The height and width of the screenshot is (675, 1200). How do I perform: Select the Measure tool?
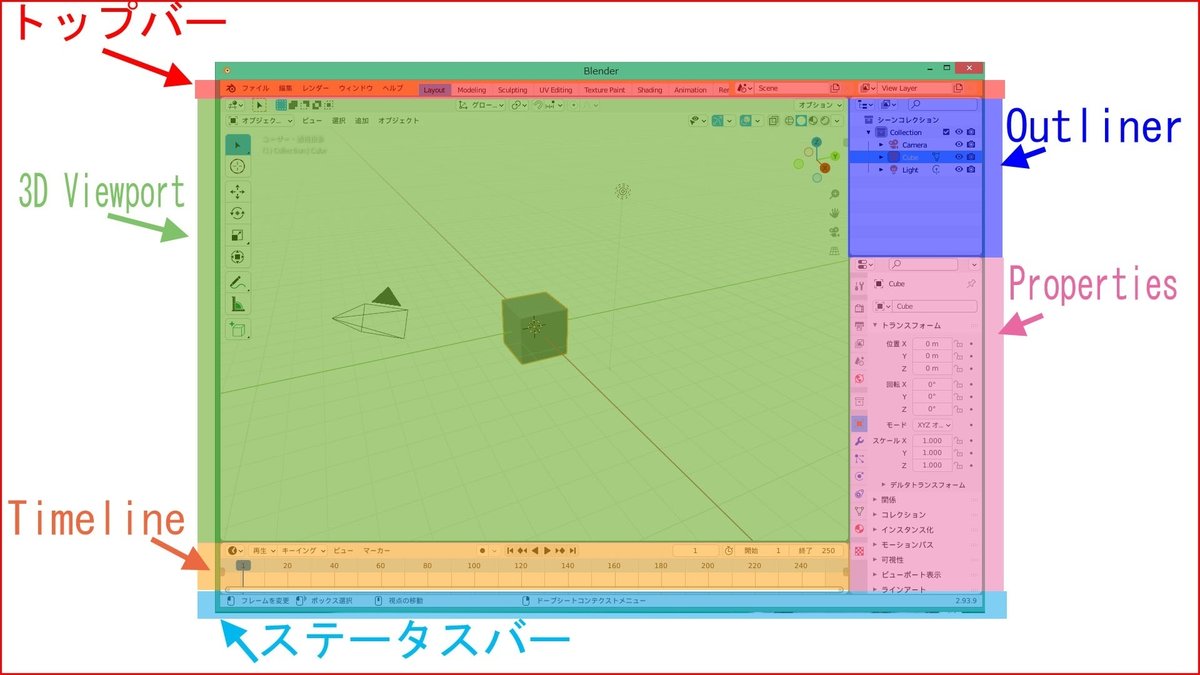(x=237, y=304)
